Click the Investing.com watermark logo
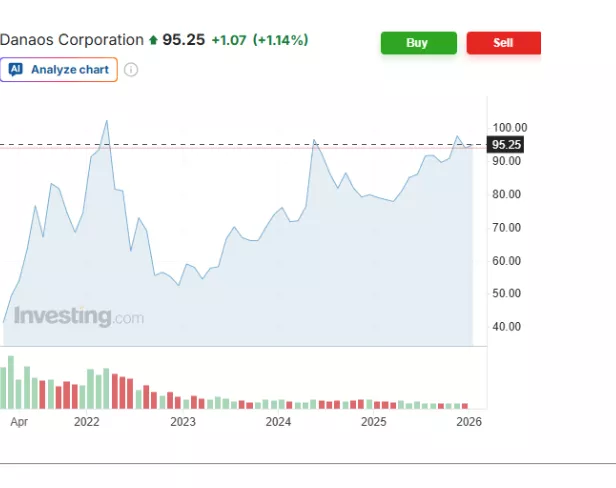616x488 pixels. pyautogui.click(x=78, y=317)
